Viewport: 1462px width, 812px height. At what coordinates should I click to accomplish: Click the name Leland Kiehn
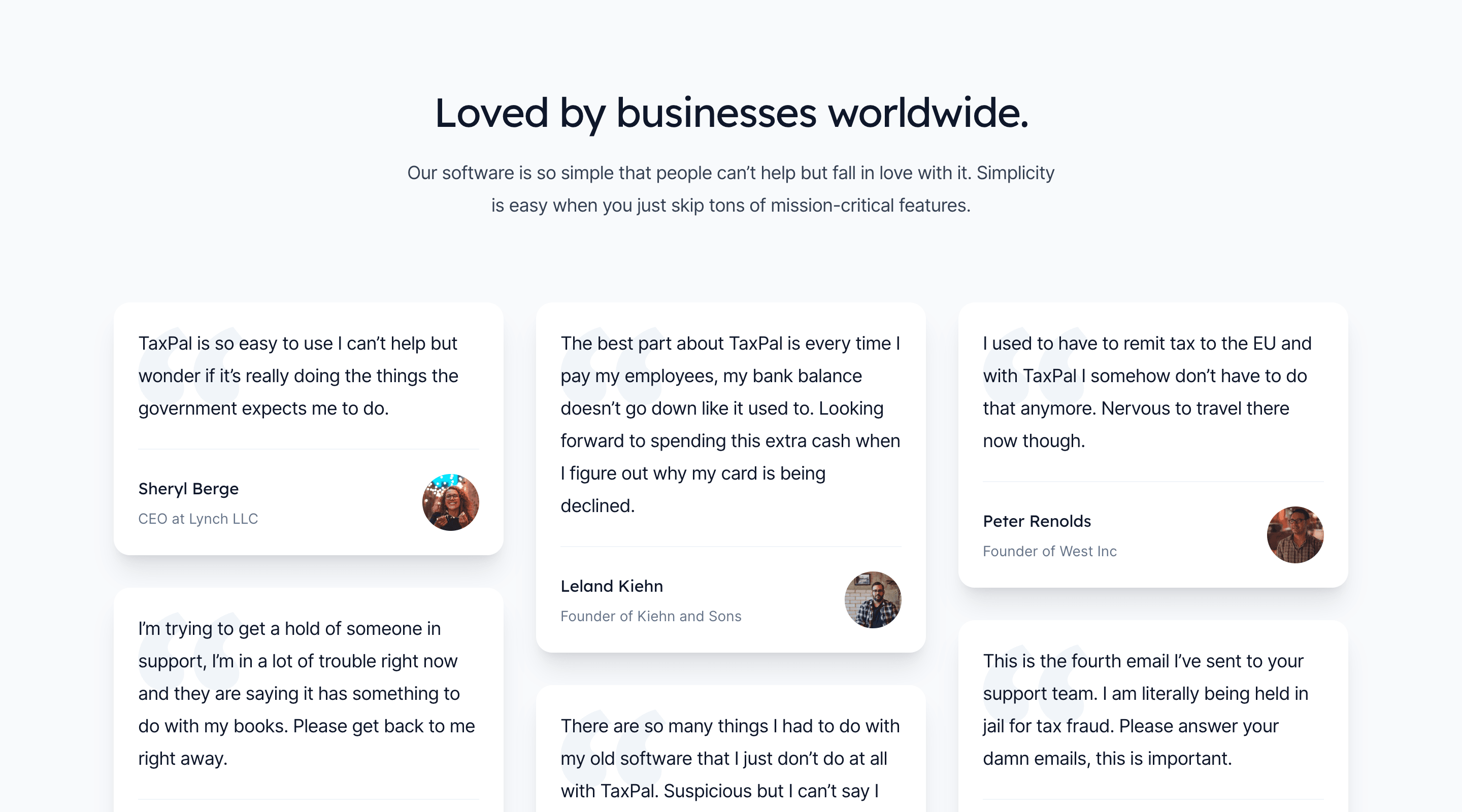(611, 586)
